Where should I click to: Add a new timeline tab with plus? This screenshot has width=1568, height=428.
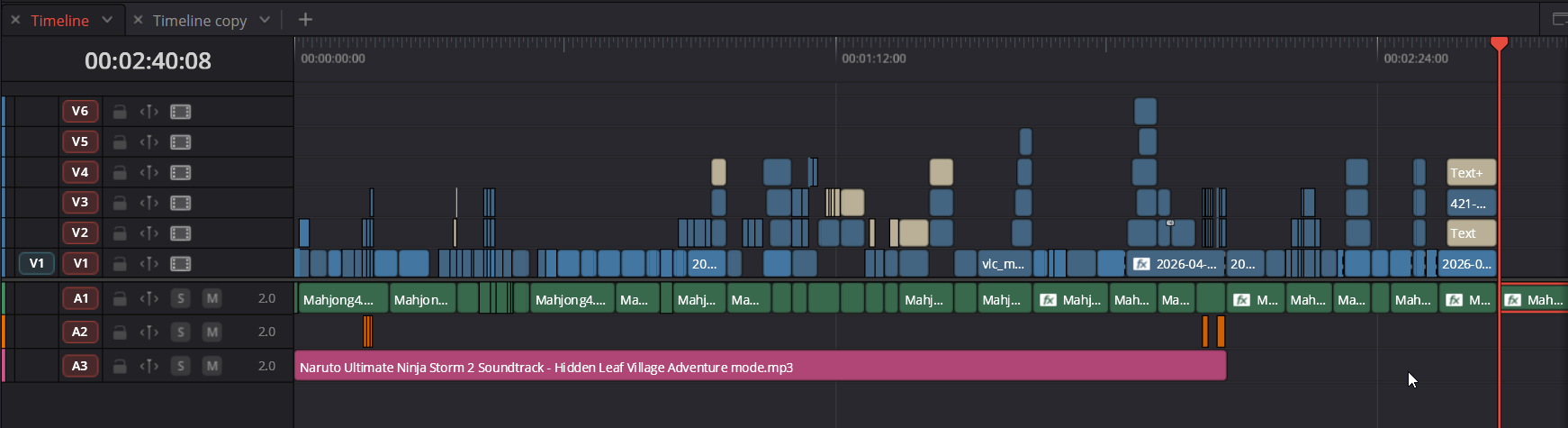[x=305, y=19]
